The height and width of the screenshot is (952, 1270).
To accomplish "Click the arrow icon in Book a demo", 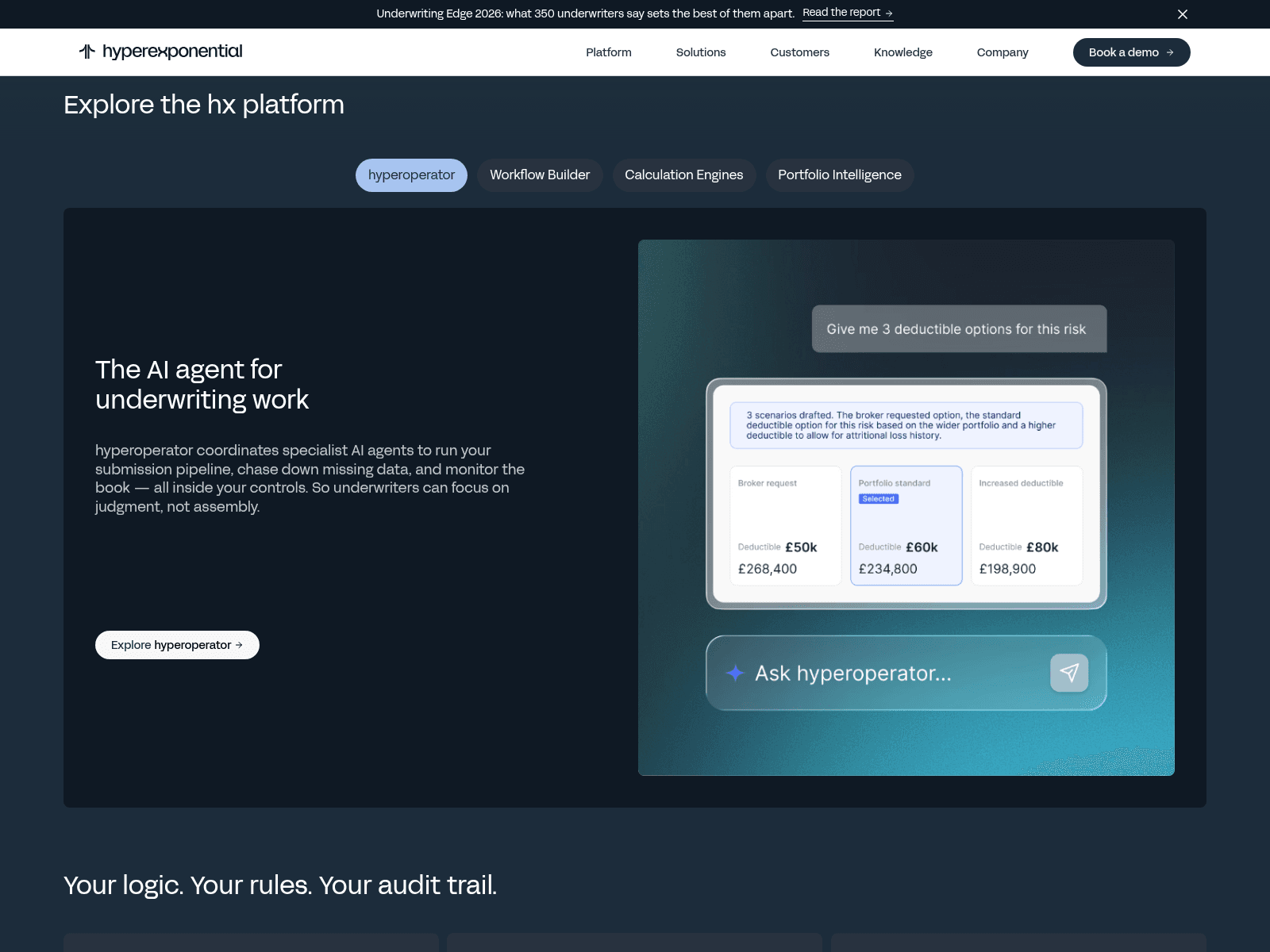I will [1170, 52].
